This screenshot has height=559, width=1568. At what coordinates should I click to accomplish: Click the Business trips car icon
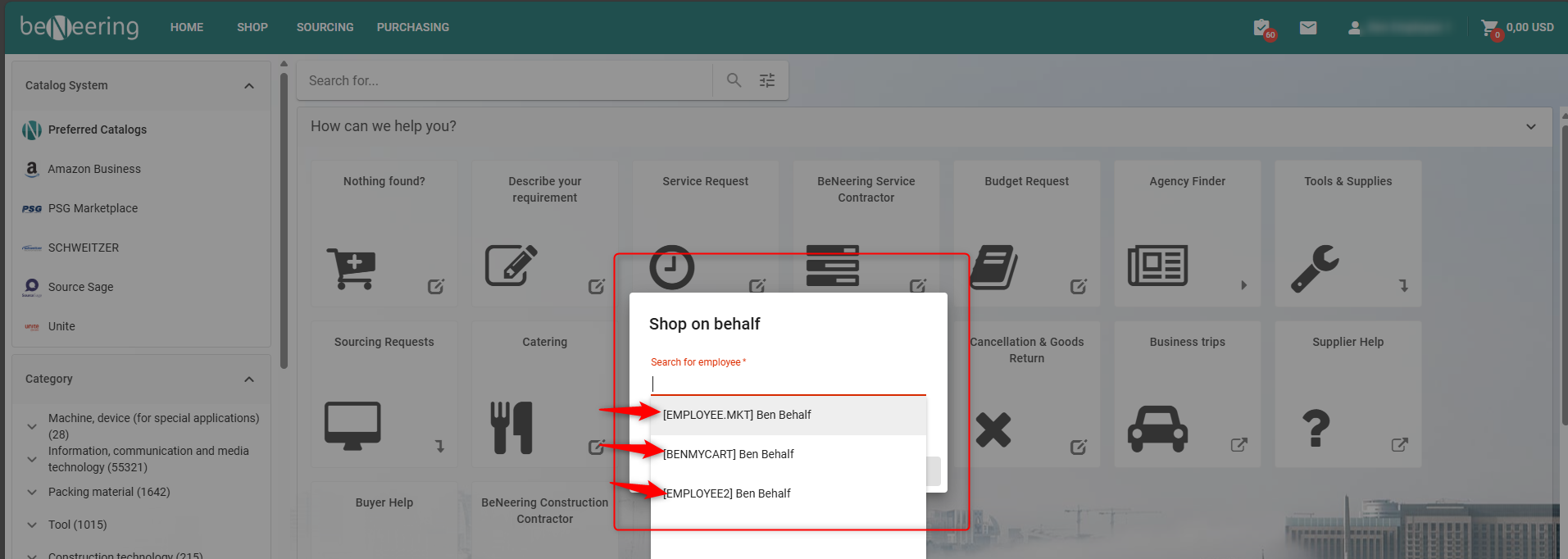click(1157, 429)
